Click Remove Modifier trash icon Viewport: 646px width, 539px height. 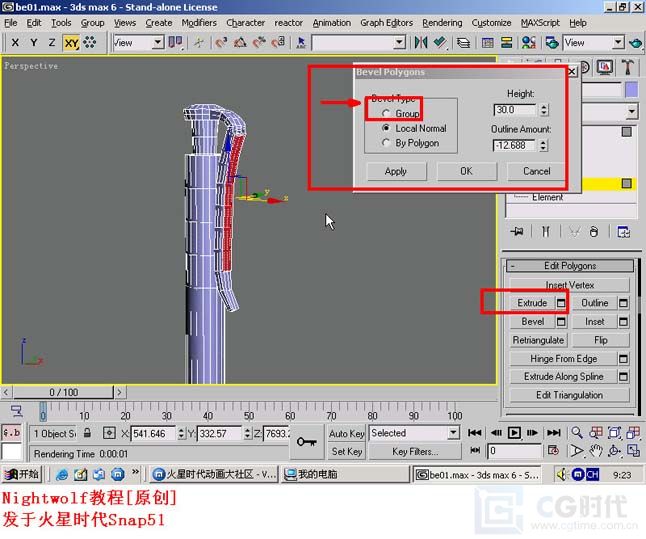(x=593, y=232)
